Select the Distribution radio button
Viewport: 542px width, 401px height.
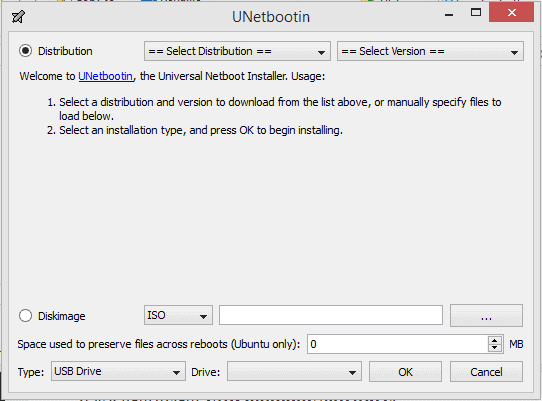tap(26, 51)
